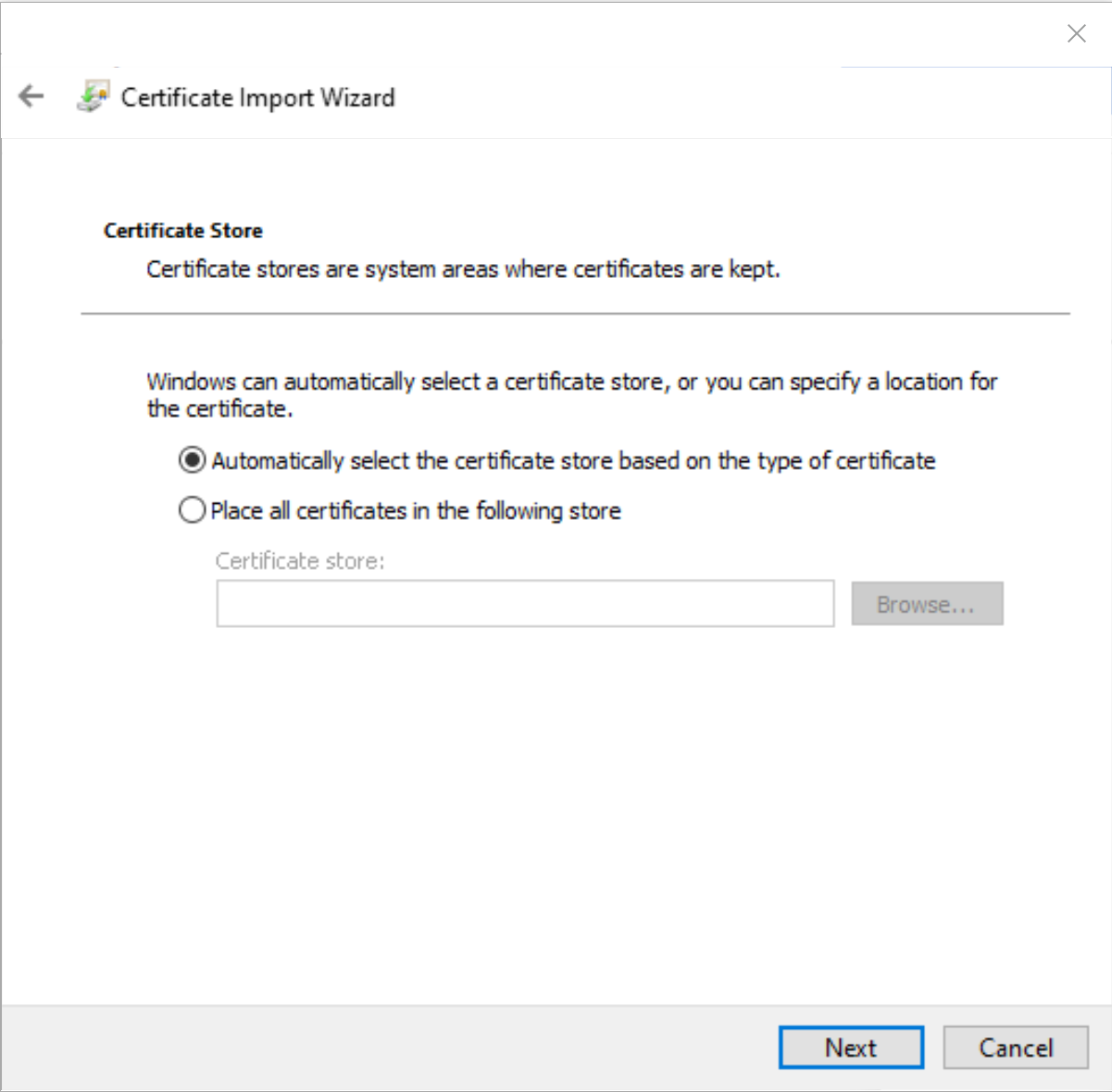Enable the 'Automatically select the certificate store' option

click(190, 460)
